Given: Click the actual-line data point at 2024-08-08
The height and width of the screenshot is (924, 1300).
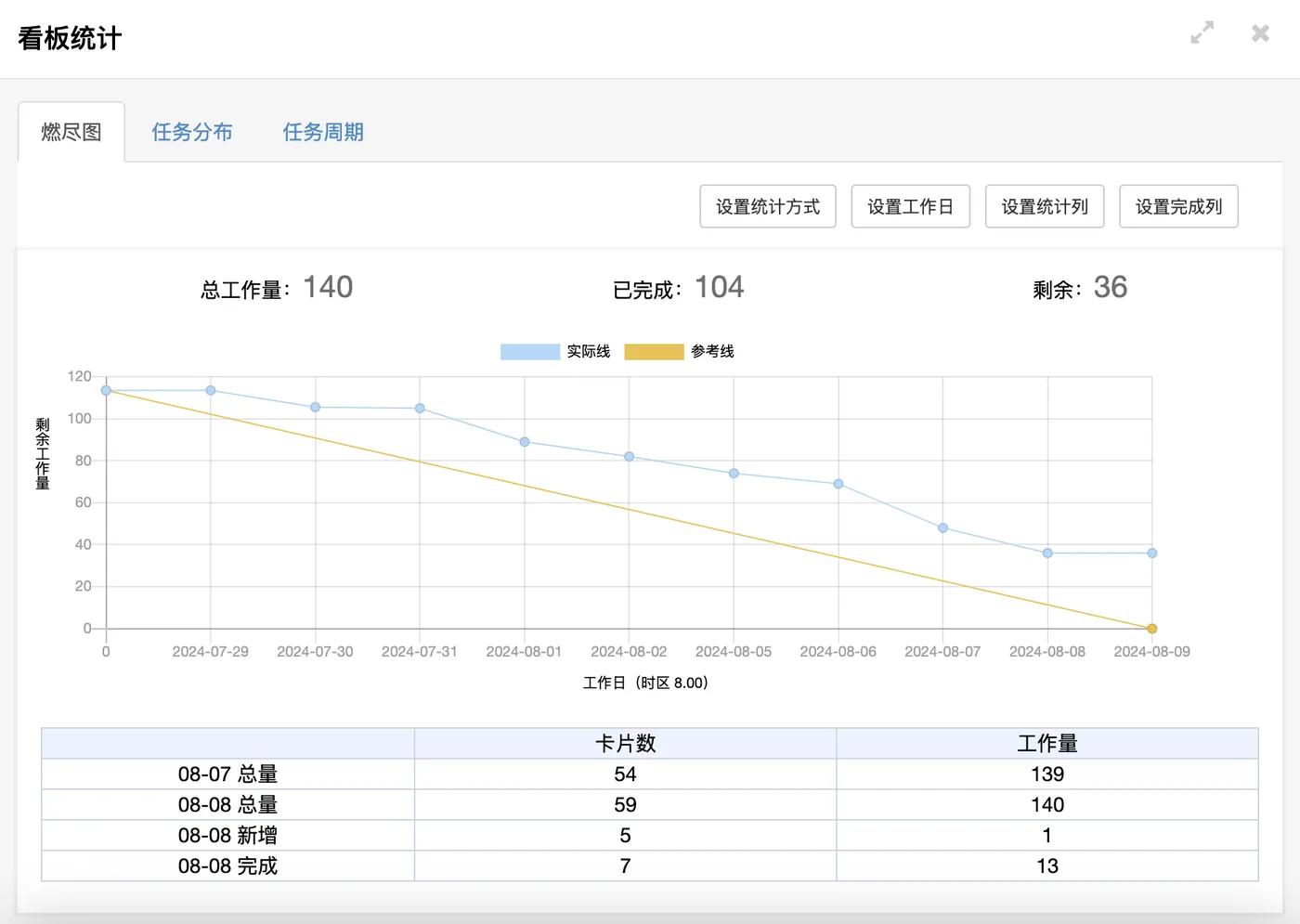Looking at the screenshot, I should 1047,553.
